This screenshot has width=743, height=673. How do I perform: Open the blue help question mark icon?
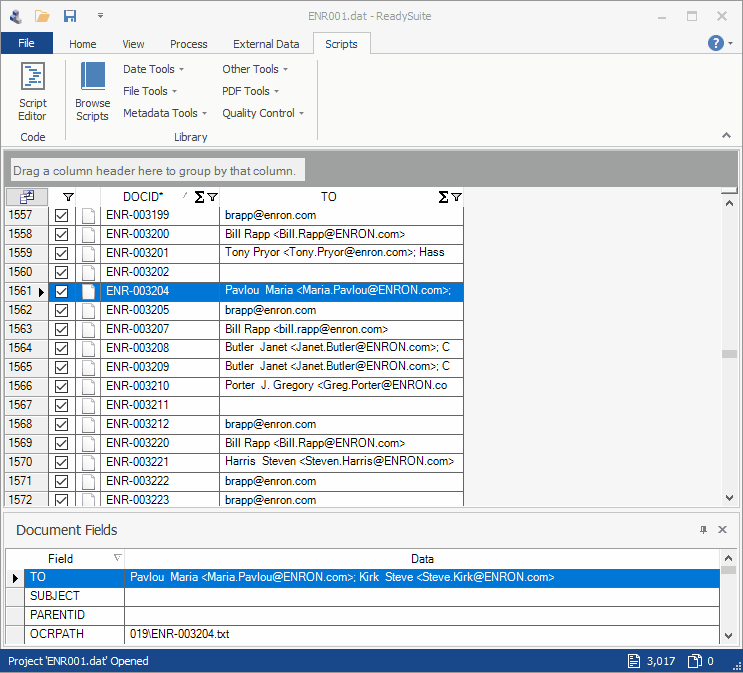coord(716,43)
